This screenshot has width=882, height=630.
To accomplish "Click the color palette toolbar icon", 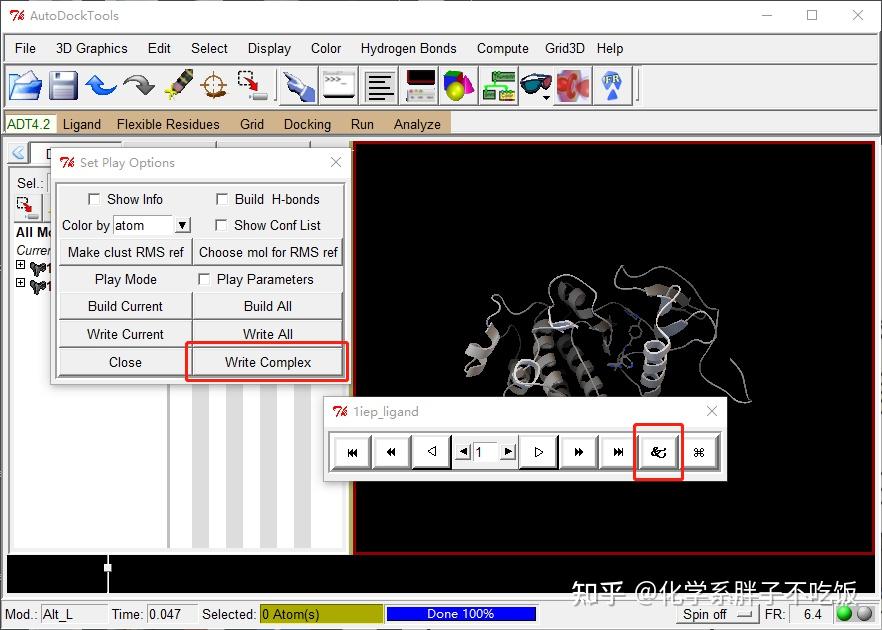I will (459, 86).
